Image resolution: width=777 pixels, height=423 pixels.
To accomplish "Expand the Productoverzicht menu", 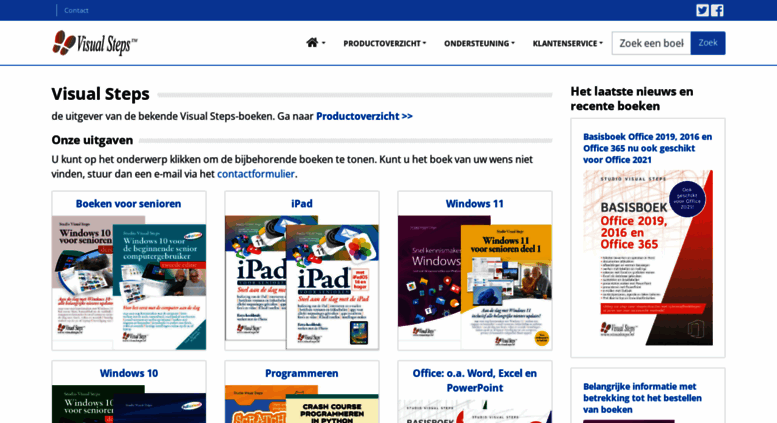I will point(385,44).
